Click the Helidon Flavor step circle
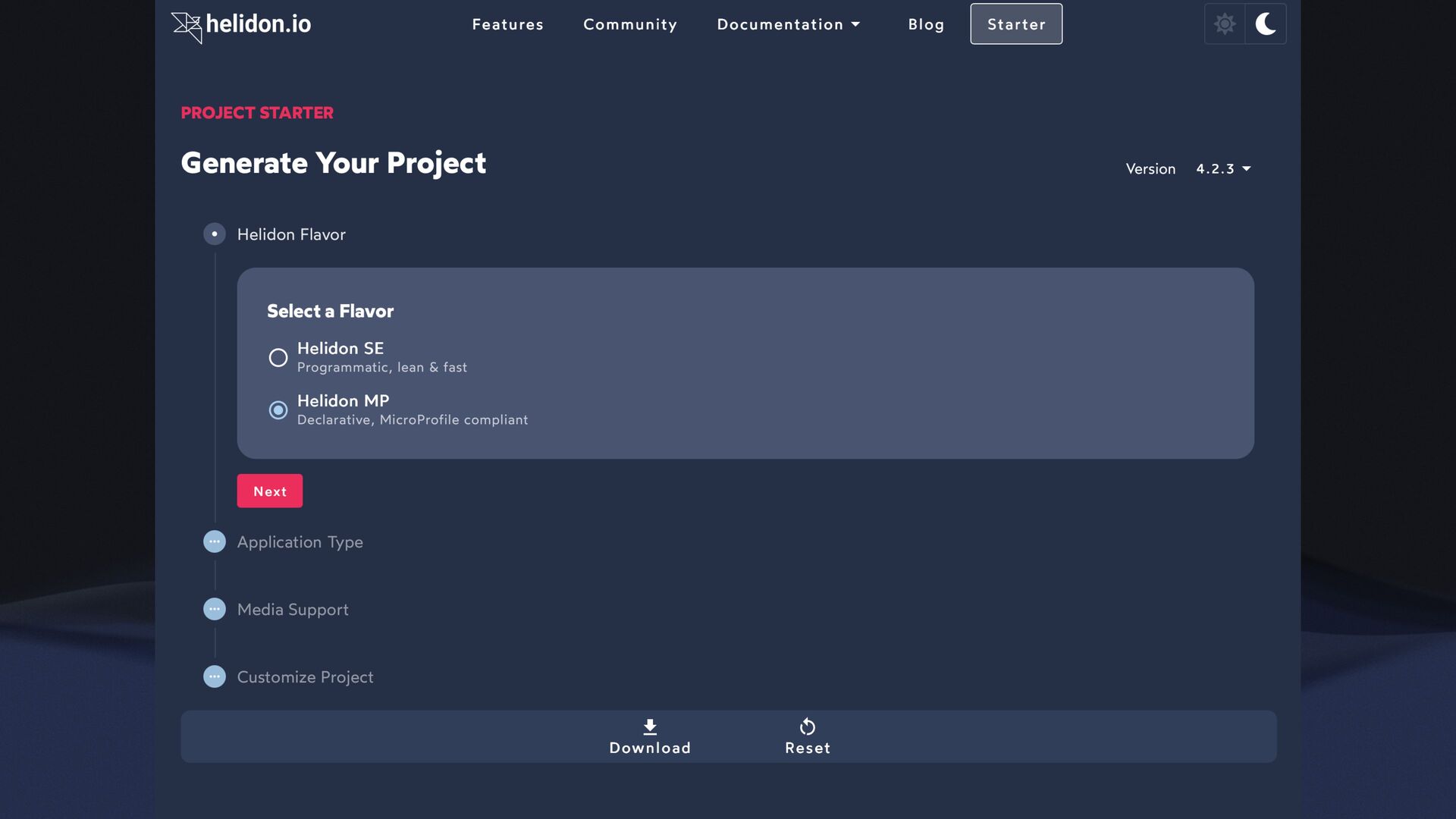Viewport: 1456px width, 819px height. [x=215, y=234]
